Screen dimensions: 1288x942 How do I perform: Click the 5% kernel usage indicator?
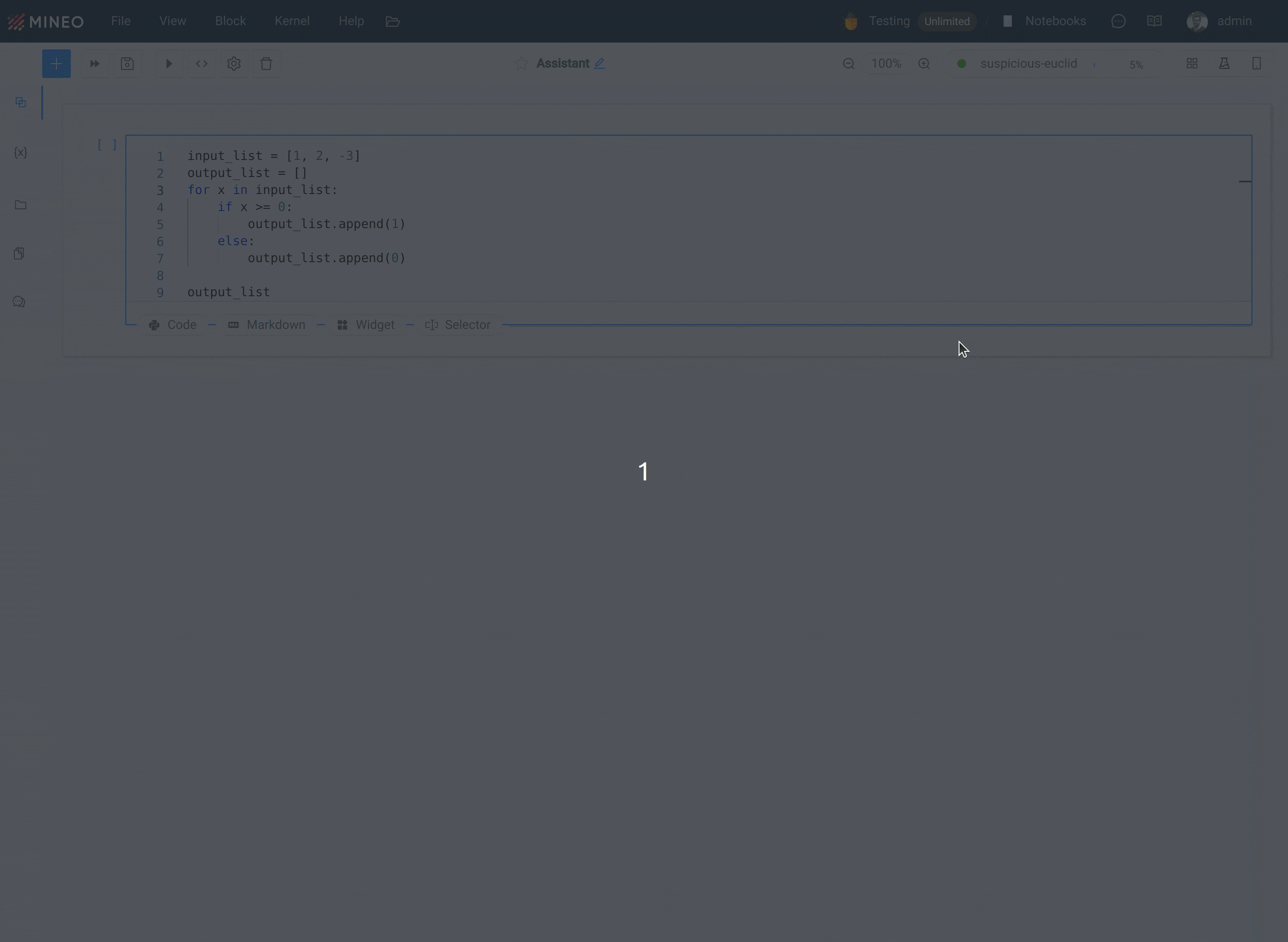click(x=1136, y=65)
